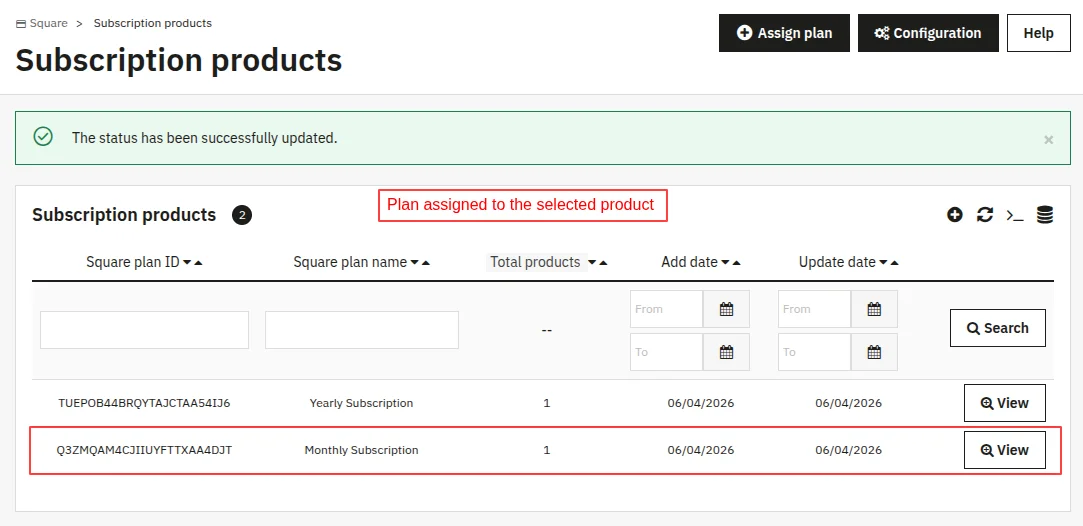Sort Square plan ID ascending
Screen dimensions: 1083x526
(198, 262)
